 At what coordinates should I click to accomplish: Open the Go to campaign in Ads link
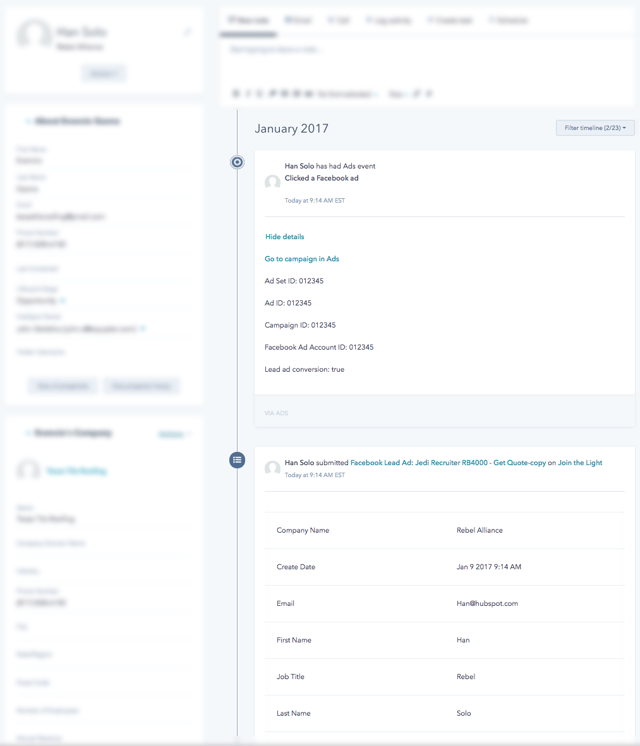tap(301, 259)
